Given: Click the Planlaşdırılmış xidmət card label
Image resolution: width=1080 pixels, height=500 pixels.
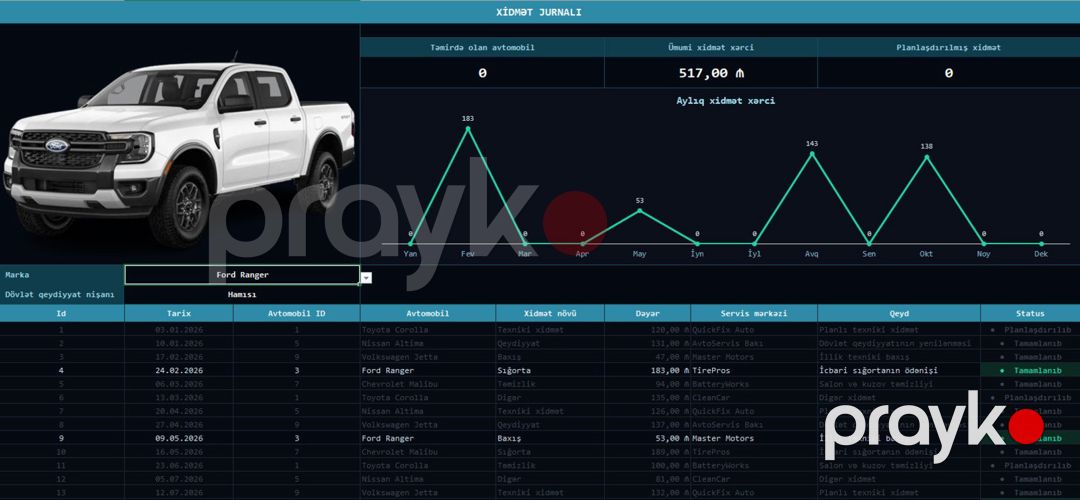Looking at the screenshot, I should 948,48.
